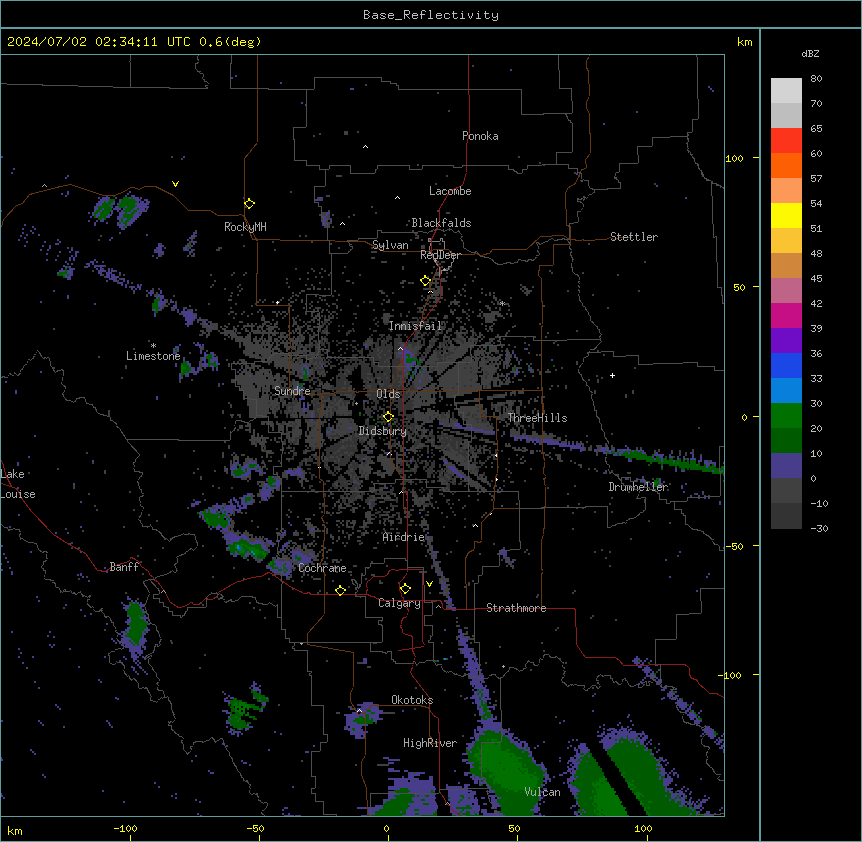Pick the slate purple legend color below 10
Viewport: 862px width, 842px height.
tap(786, 466)
